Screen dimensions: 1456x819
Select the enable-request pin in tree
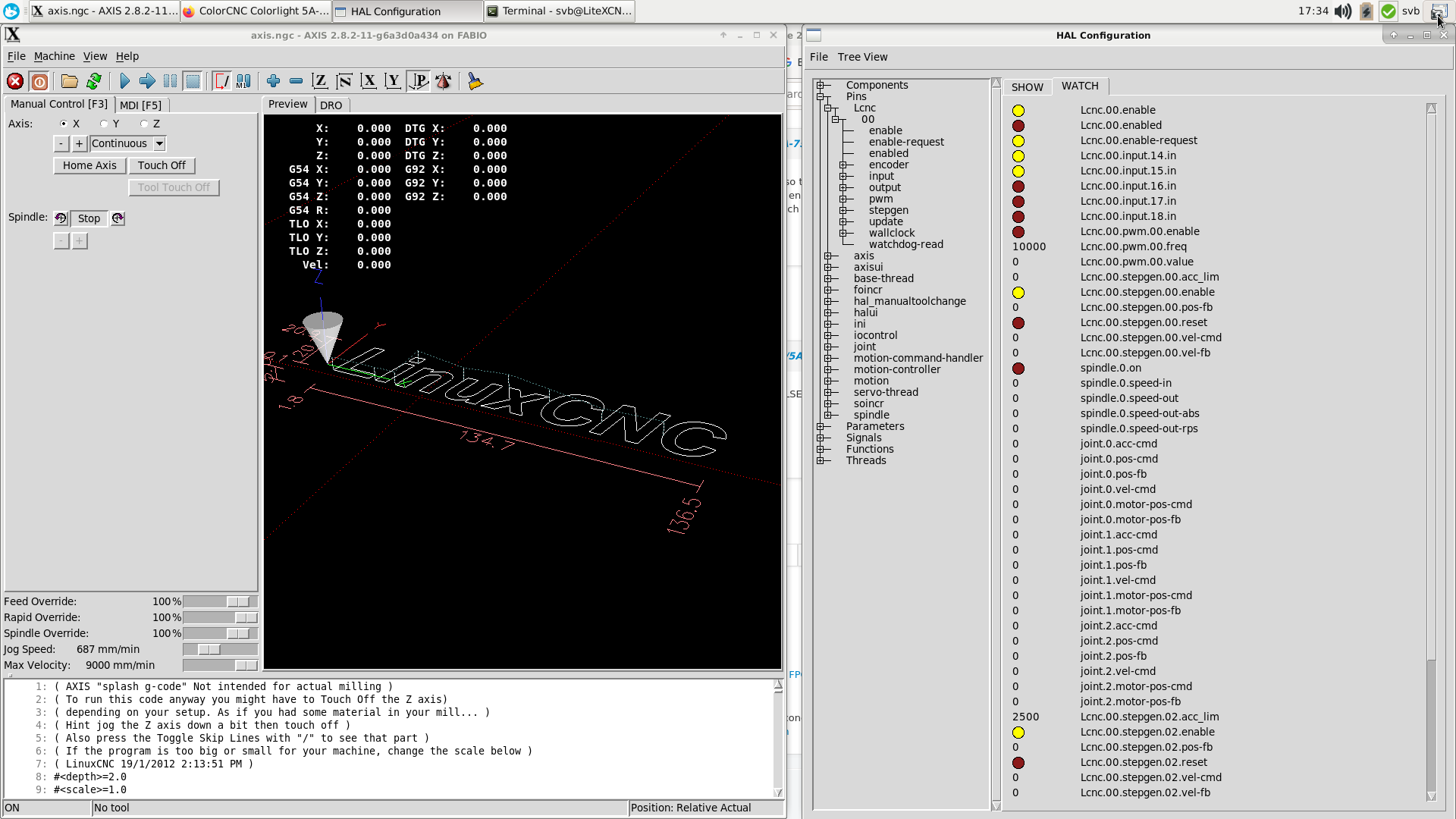(x=906, y=142)
